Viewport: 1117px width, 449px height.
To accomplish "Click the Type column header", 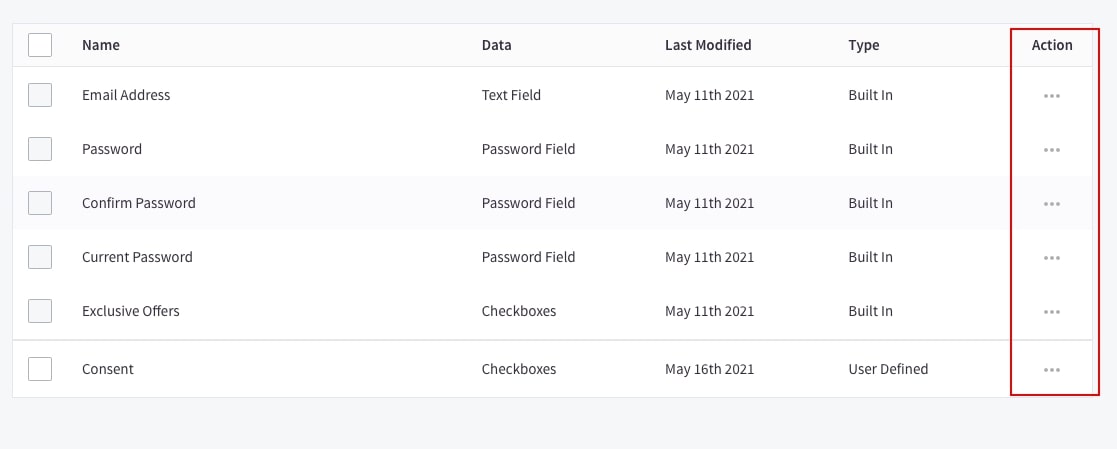I will (x=864, y=45).
